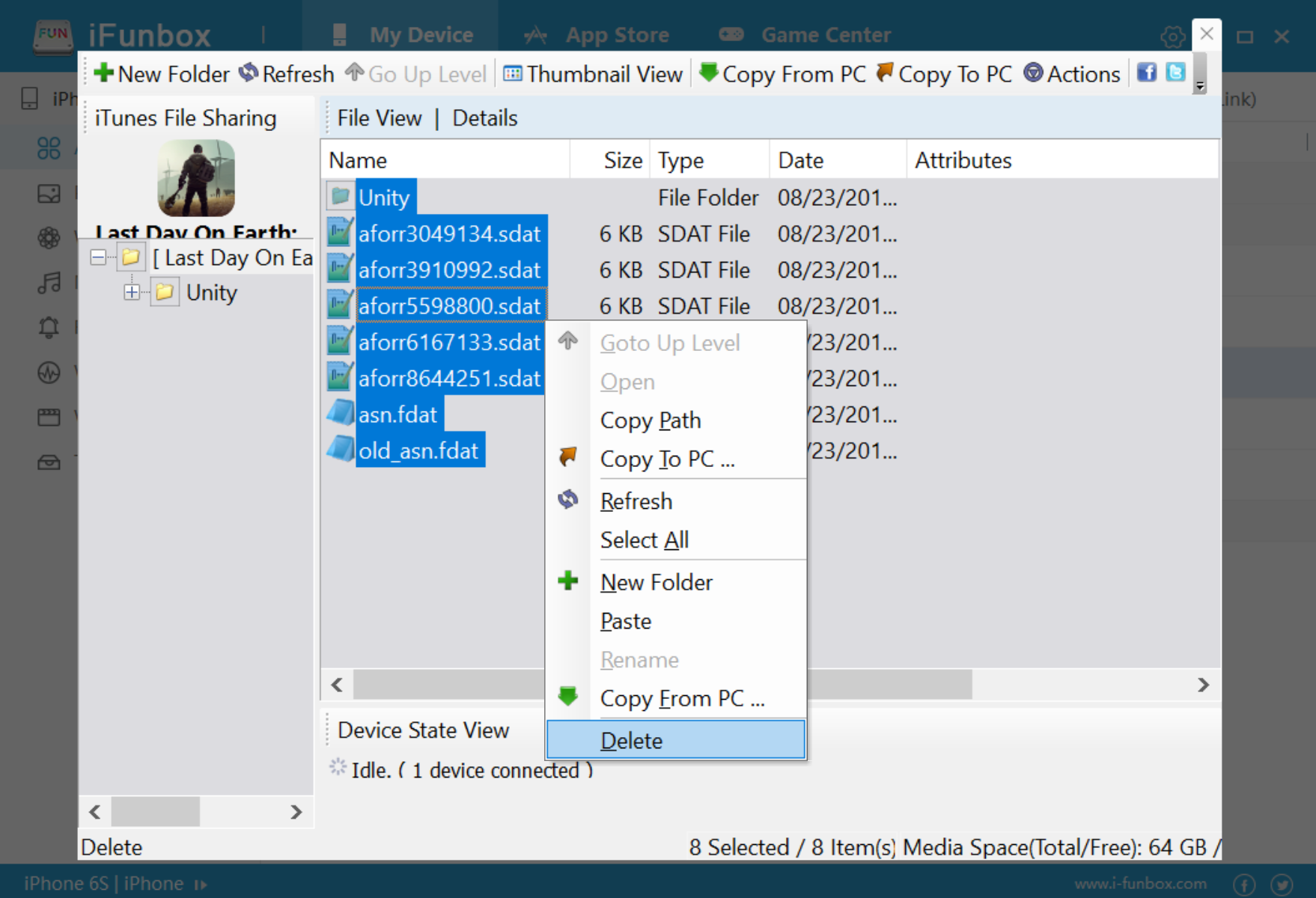The image size is (1316, 898).
Task: Select aforr3049134.sdat file
Action: point(450,233)
